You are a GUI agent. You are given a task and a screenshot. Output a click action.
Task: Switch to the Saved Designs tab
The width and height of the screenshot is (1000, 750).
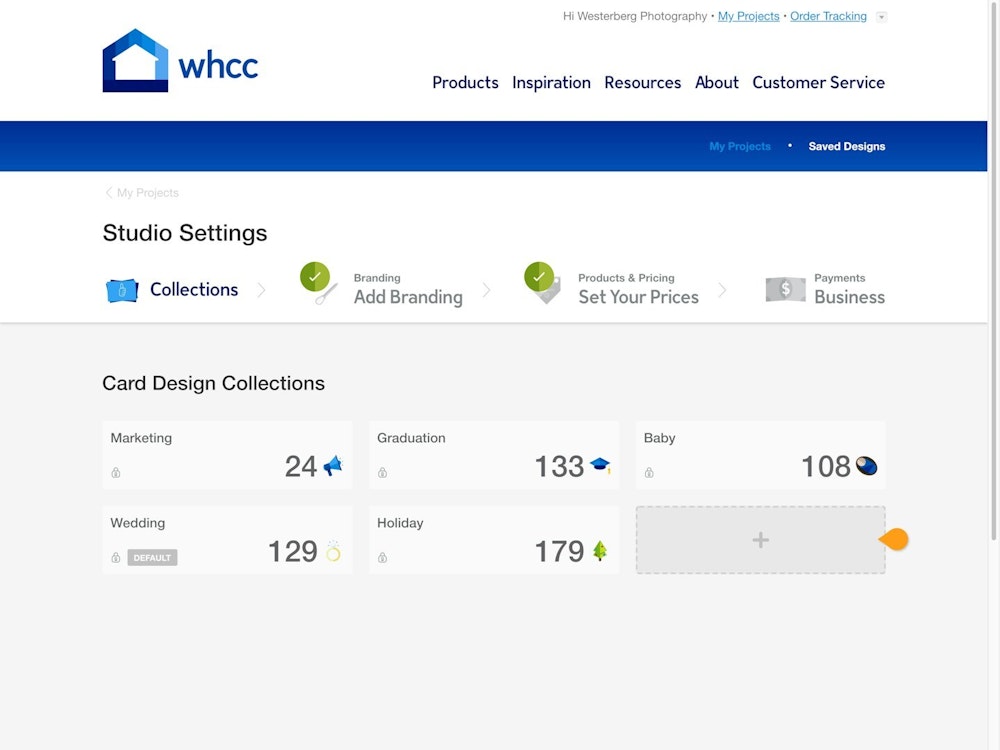point(846,146)
